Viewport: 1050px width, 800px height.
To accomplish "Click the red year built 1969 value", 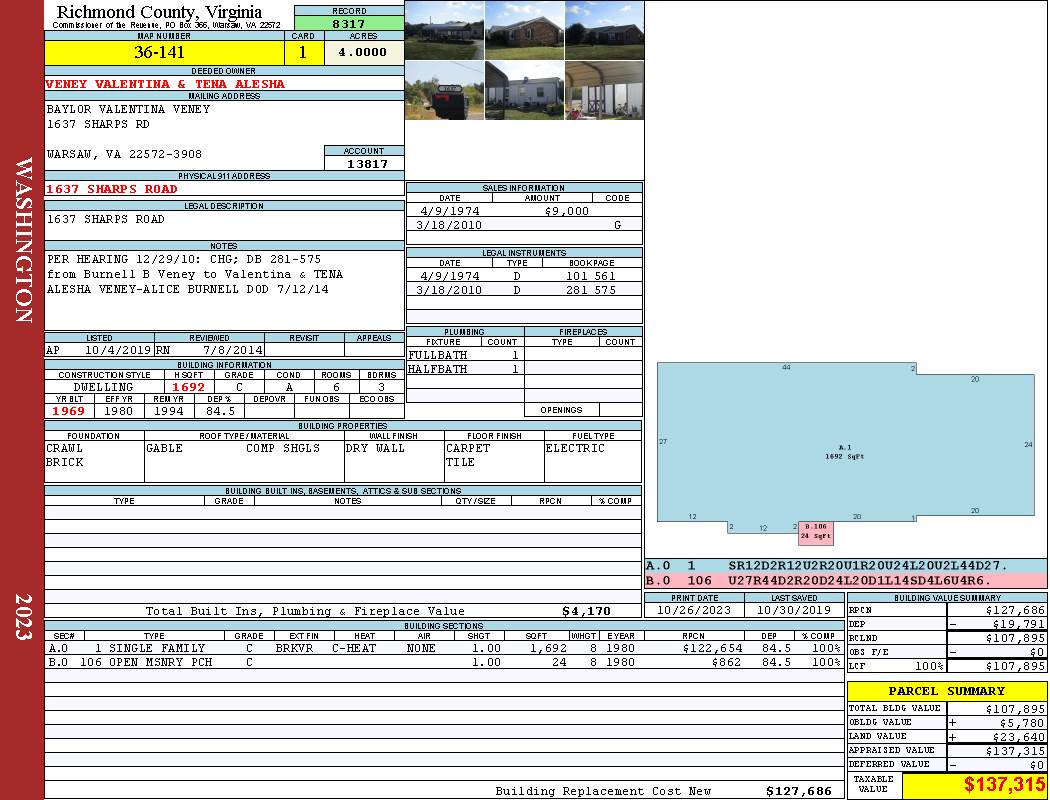I will tap(69, 411).
